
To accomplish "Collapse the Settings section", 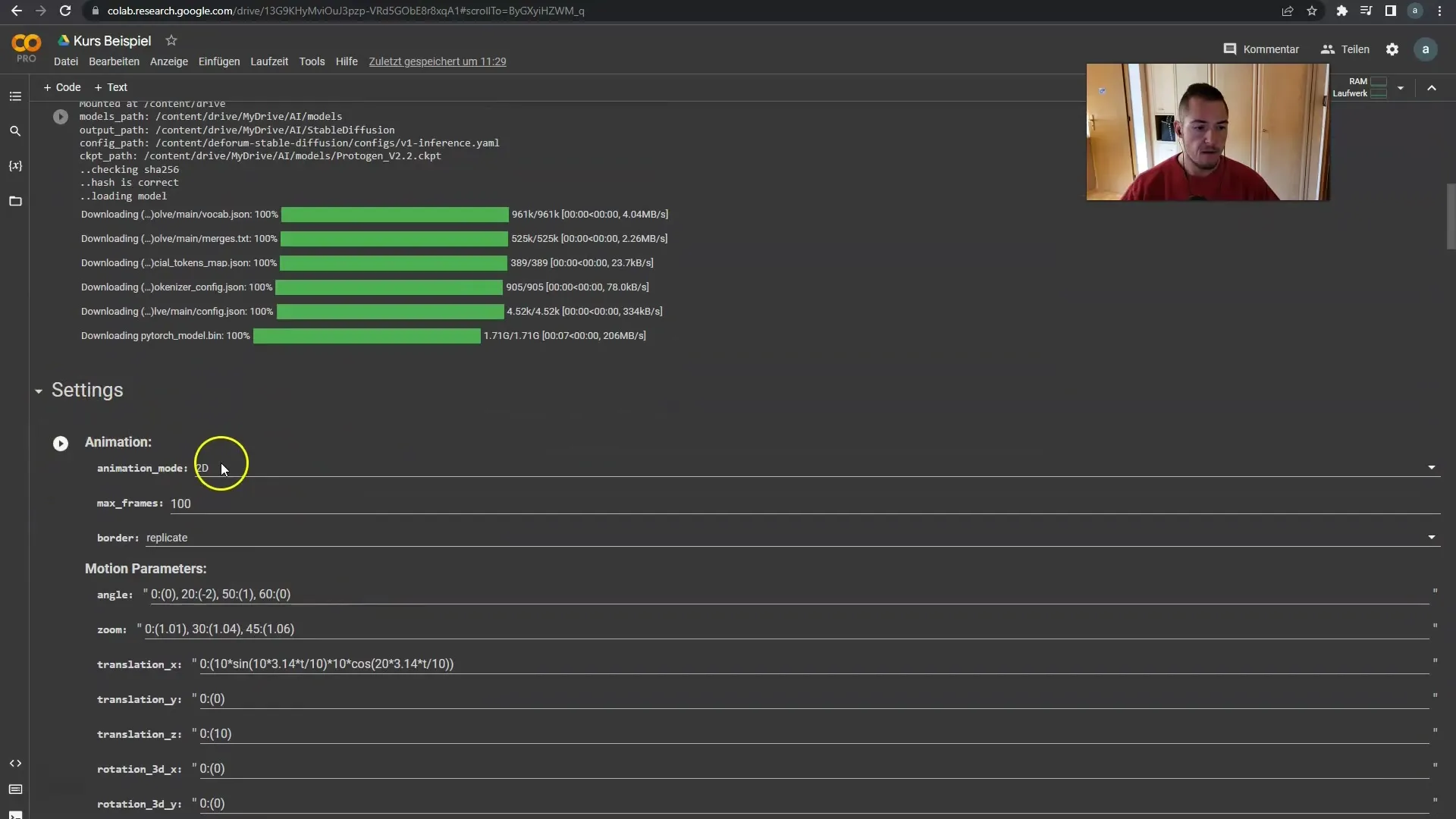I will (x=39, y=391).
